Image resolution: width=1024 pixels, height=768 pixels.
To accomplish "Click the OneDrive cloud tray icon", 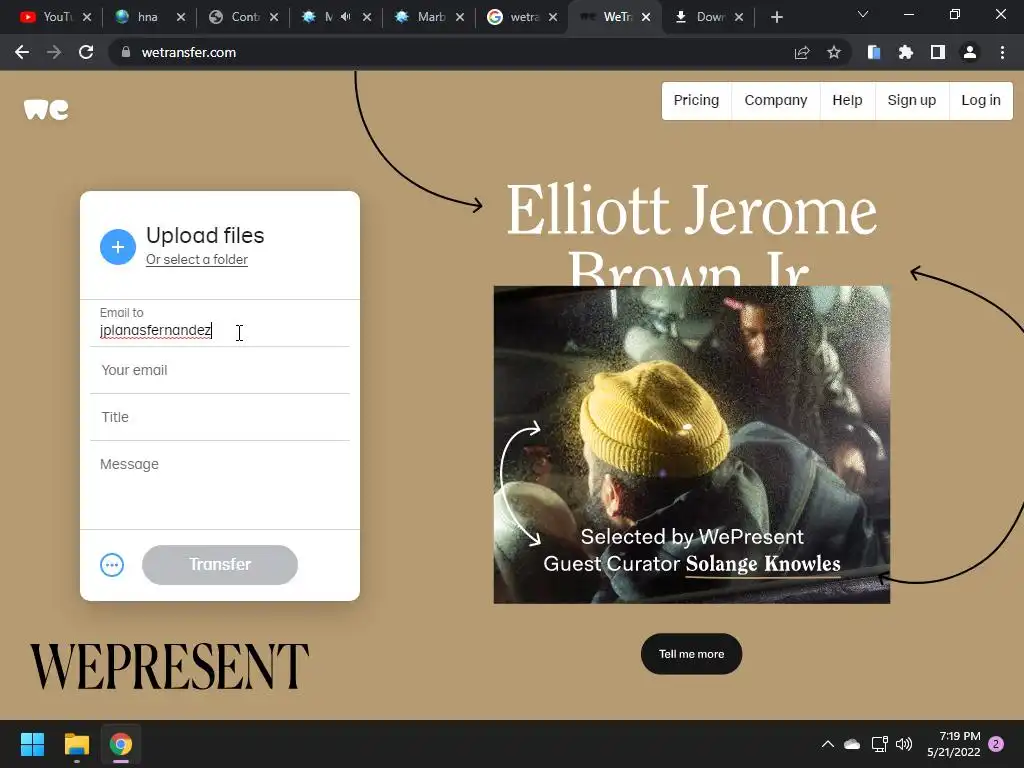I will coord(852,744).
